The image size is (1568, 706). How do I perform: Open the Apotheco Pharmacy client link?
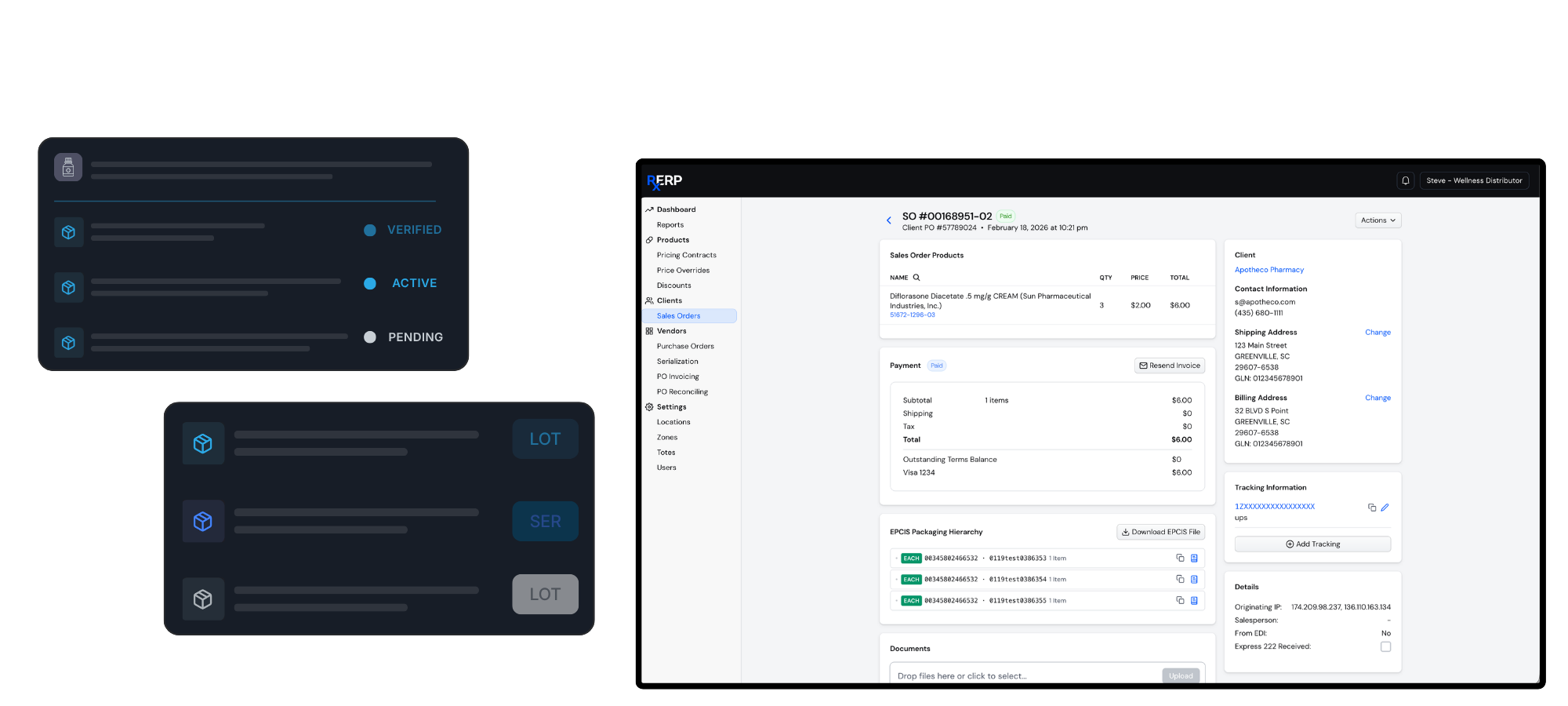pos(1269,270)
